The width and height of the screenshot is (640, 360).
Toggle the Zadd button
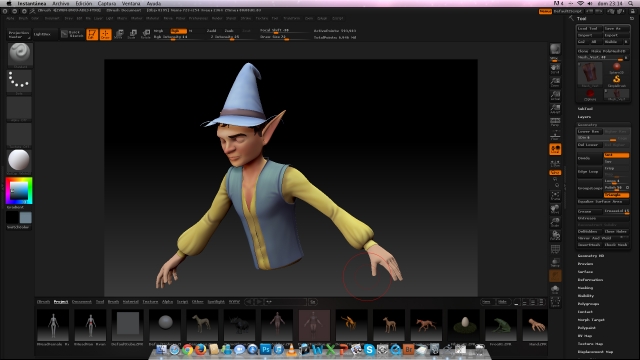tap(211, 31)
